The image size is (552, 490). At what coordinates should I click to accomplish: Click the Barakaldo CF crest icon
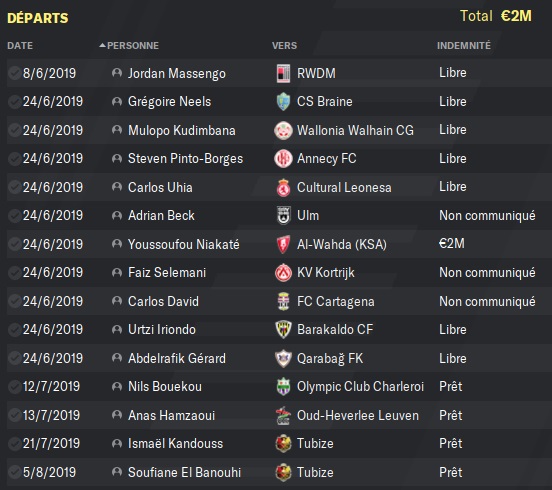[283, 330]
